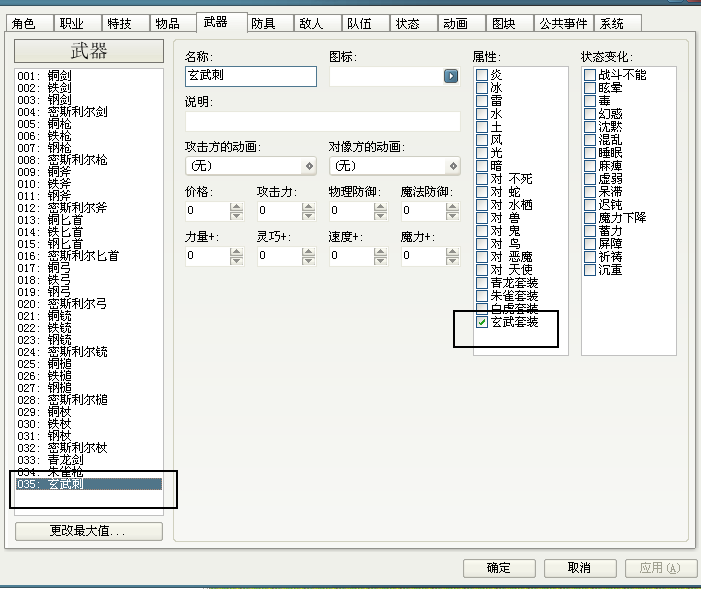Check the 对 天使 attribute
The height and width of the screenshot is (589, 701).
coord(481,270)
